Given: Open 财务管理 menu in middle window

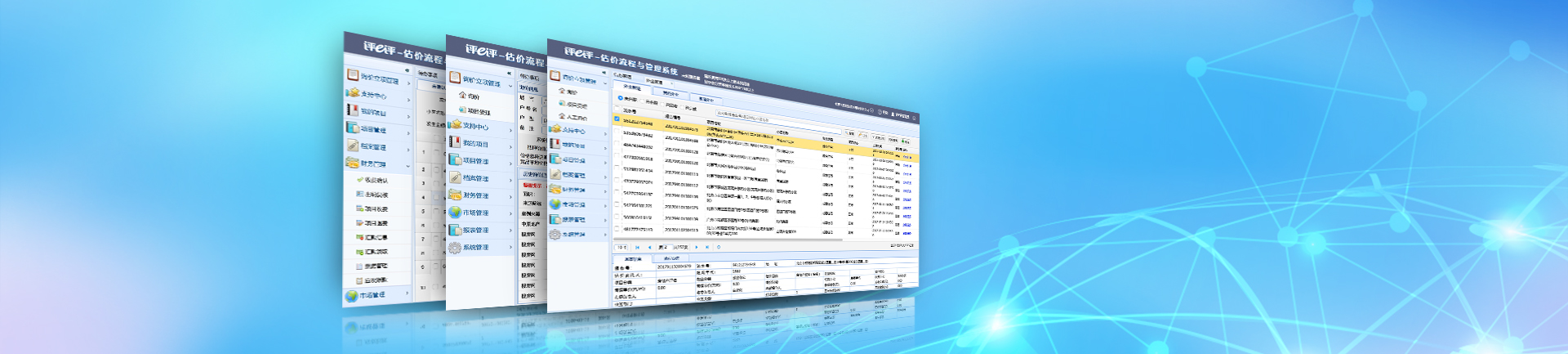Looking at the screenshot, I should pyautogui.click(x=475, y=195).
